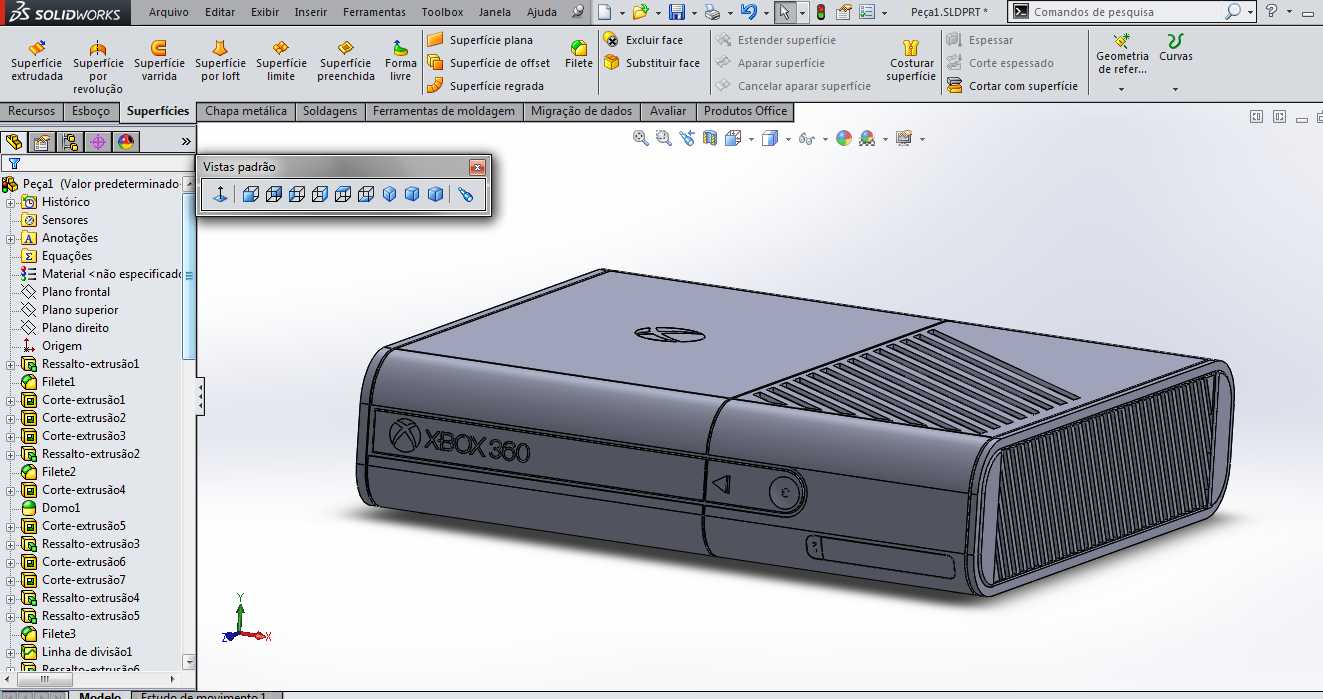Screen dimensions: 1323x699
Task: Open Ferramentas de moldagem tab
Action: click(x=444, y=111)
